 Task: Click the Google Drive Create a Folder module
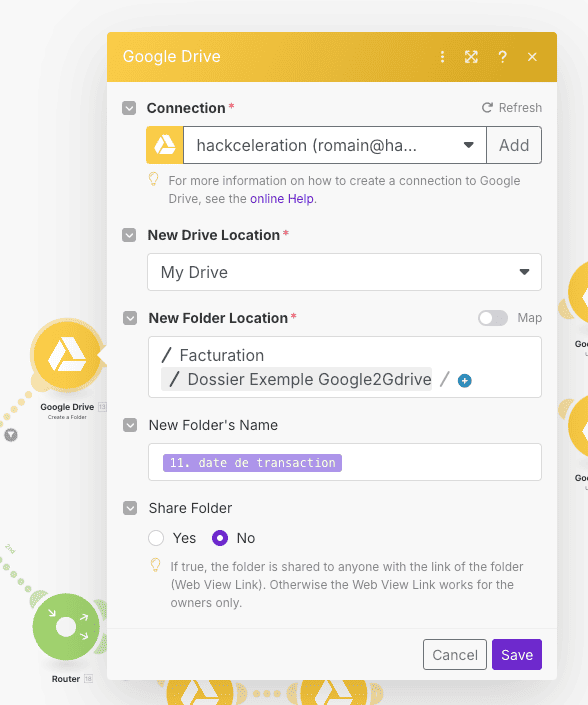point(67,355)
